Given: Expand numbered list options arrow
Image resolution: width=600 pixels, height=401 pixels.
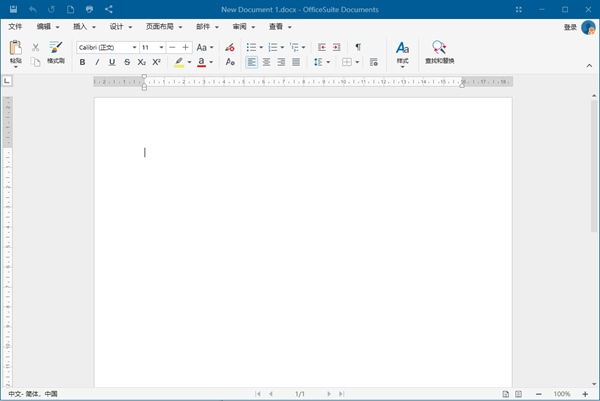Looking at the screenshot, I should (282, 47).
